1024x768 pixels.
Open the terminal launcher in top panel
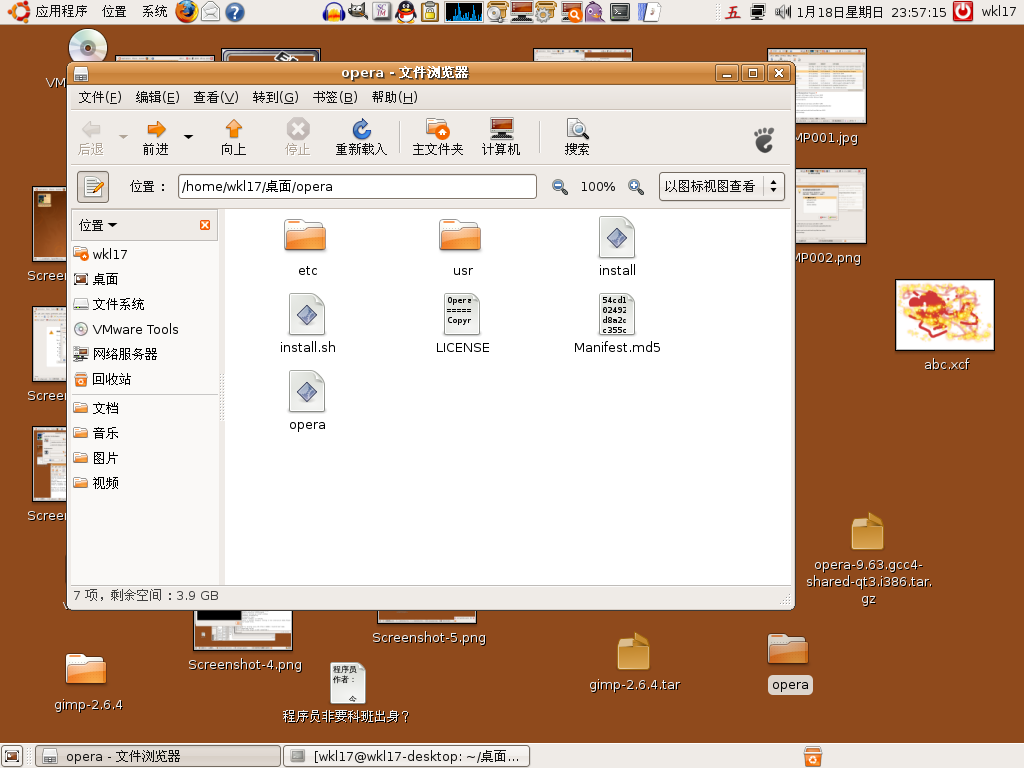pos(620,12)
